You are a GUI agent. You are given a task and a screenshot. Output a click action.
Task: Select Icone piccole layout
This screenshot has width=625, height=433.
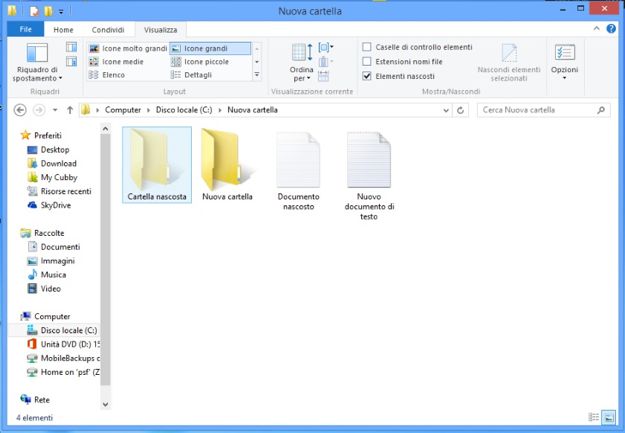click(200, 62)
